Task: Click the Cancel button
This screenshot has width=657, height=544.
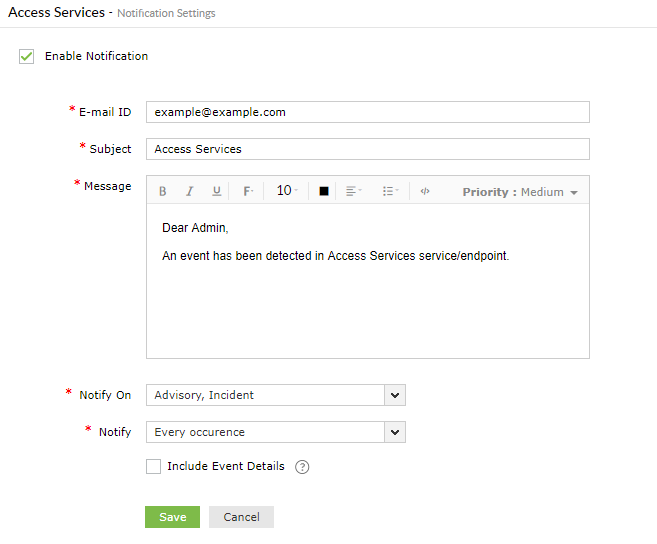Action: tap(241, 517)
